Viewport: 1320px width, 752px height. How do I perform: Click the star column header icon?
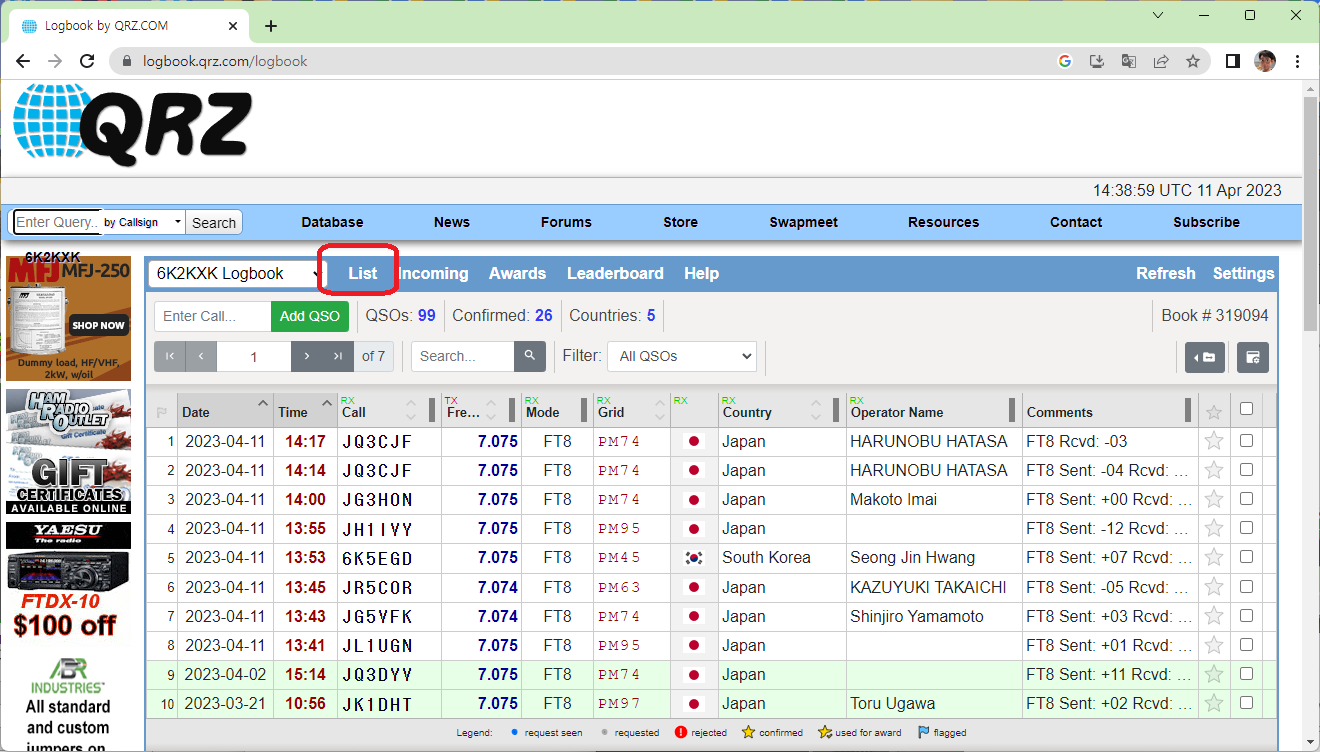1214,412
